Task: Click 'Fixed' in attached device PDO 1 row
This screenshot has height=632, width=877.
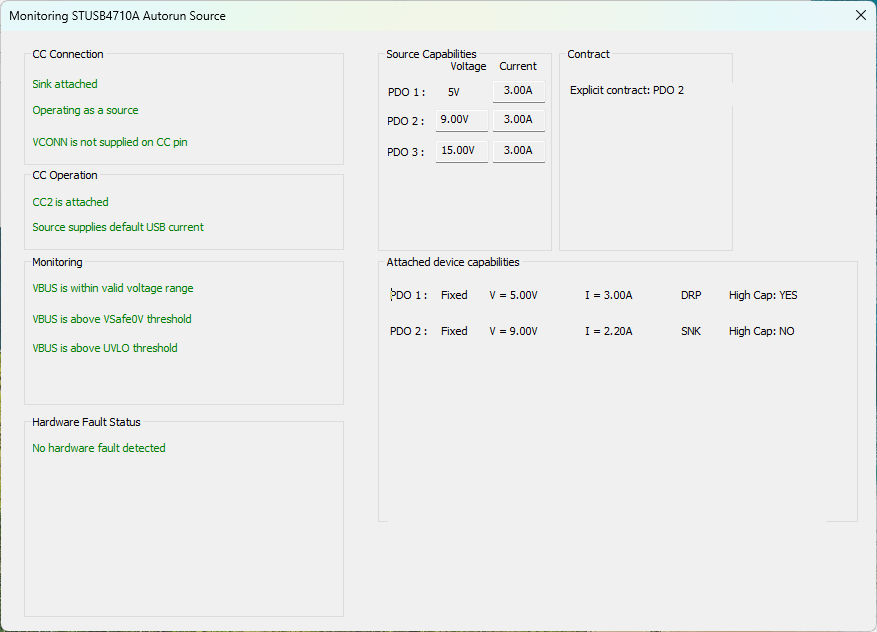Action: [454, 295]
